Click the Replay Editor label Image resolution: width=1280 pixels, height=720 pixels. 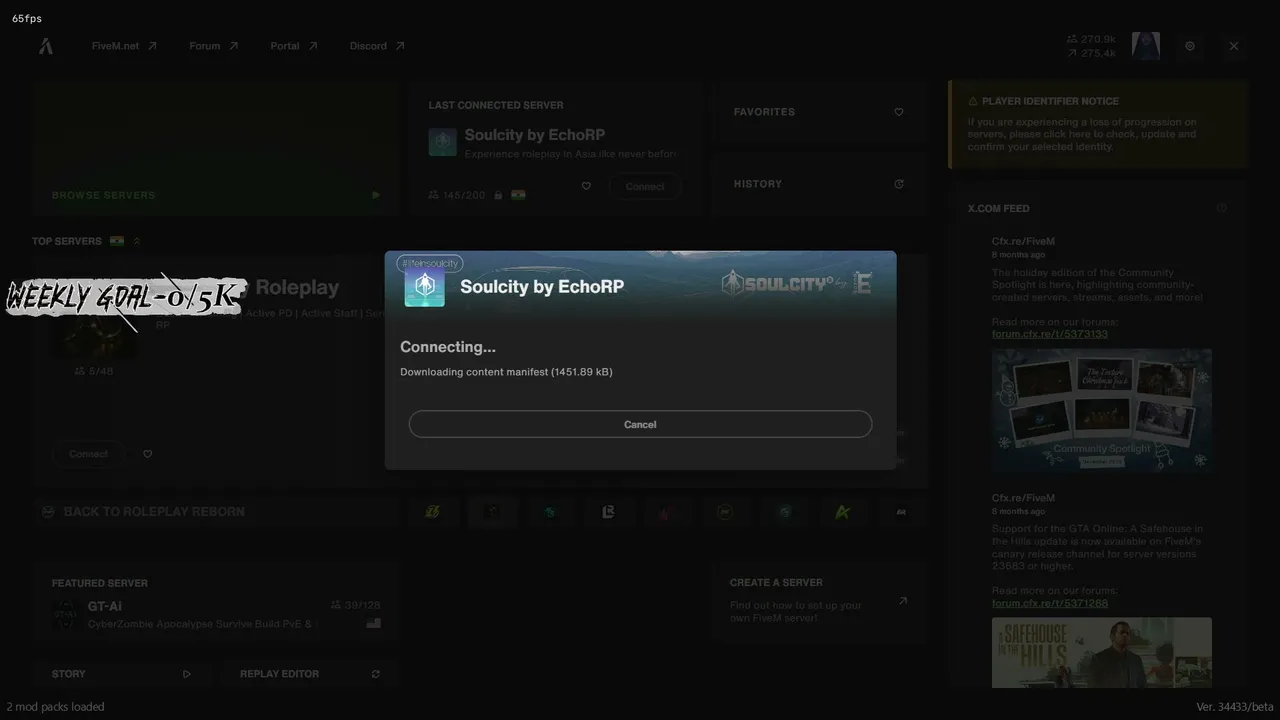pos(280,674)
